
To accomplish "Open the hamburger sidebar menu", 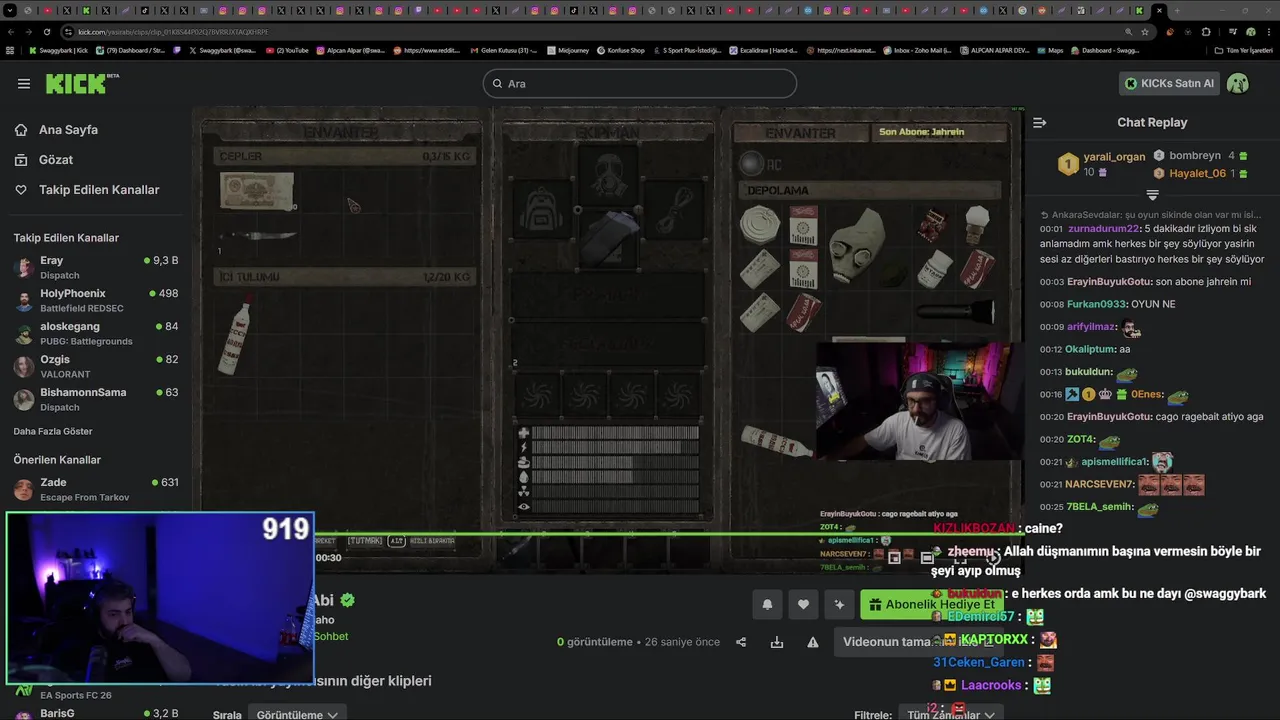I will pyautogui.click(x=24, y=84).
